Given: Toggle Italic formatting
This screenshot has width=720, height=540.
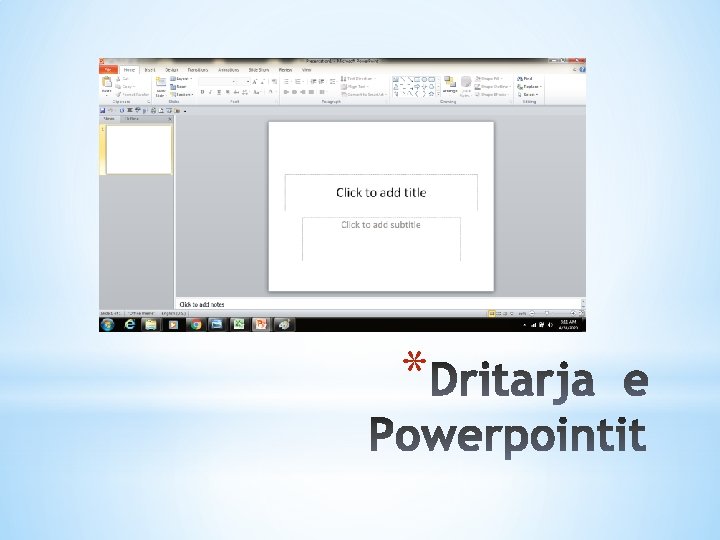Looking at the screenshot, I should [x=210, y=92].
